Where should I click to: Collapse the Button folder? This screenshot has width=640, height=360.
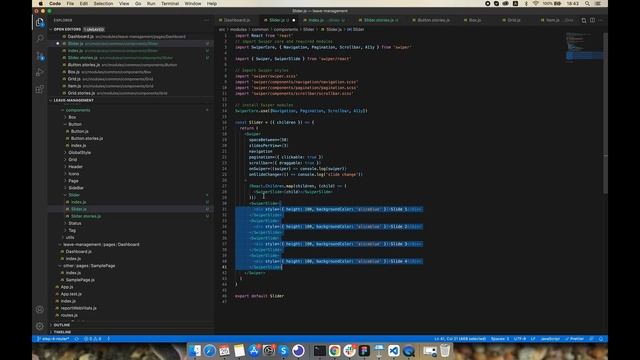(x=75, y=124)
